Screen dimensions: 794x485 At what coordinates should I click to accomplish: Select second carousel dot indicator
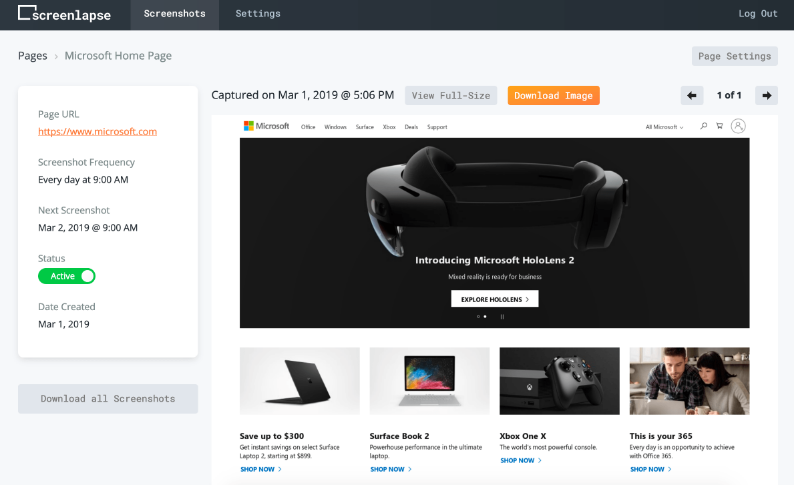[x=485, y=317]
